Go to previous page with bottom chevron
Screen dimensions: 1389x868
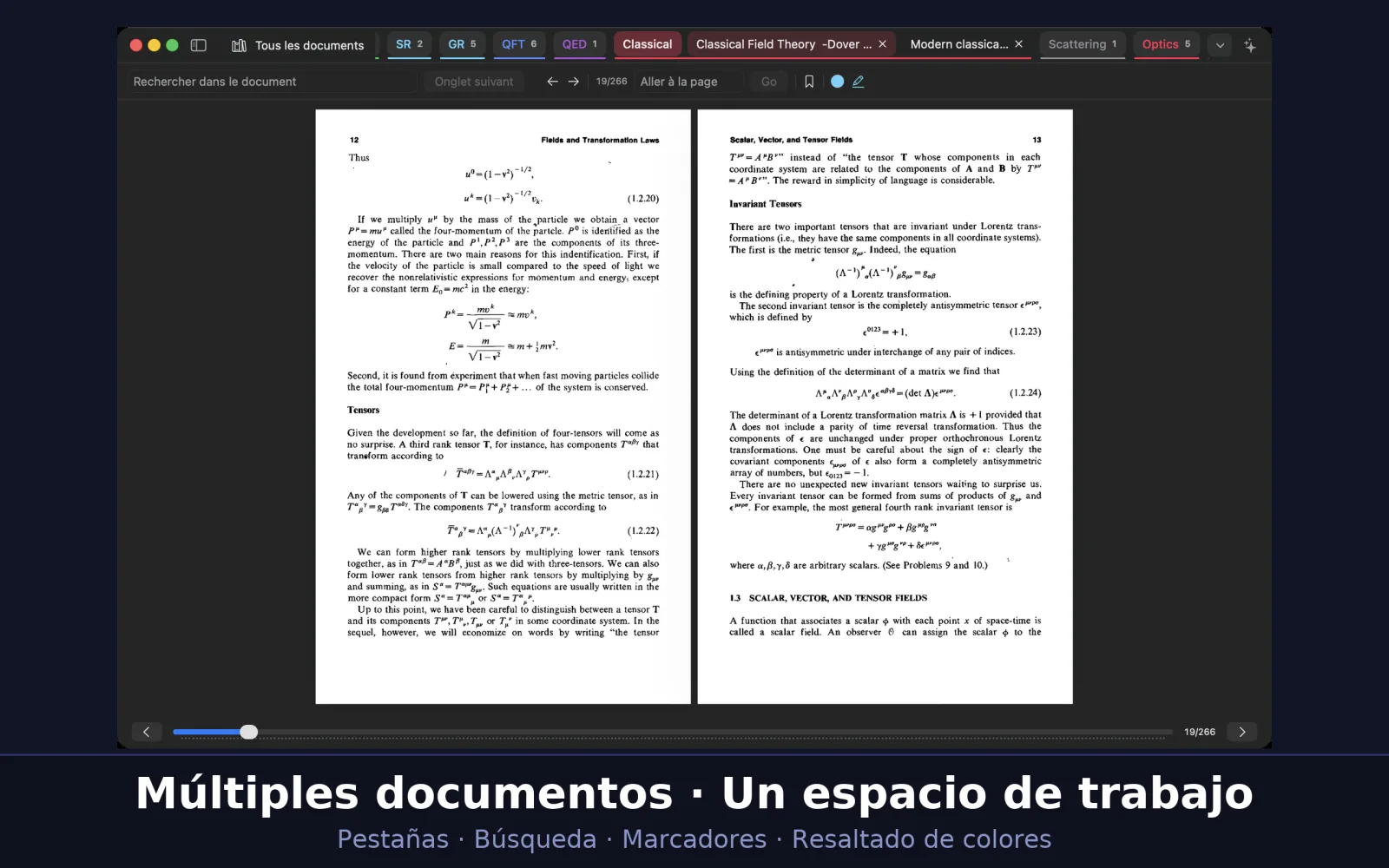coord(147,732)
